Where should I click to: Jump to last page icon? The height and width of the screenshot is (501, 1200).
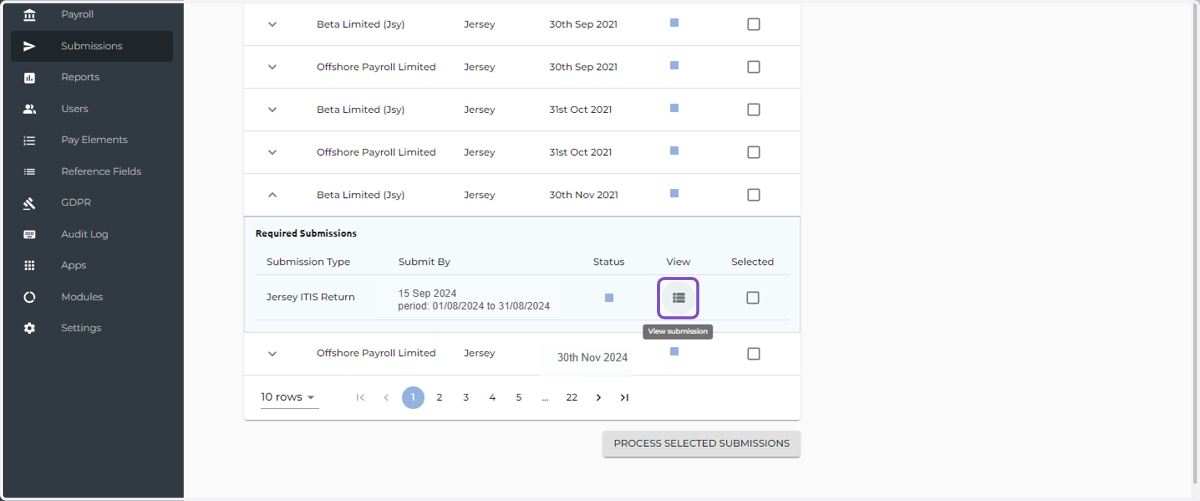(x=624, y=397)
